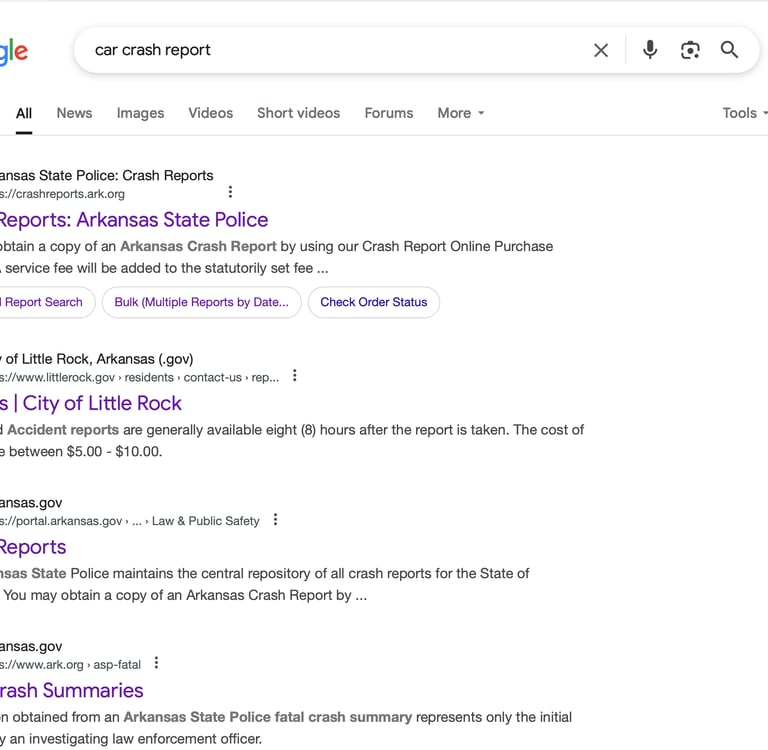Switch to the Short videos tab
This screenshot has height=750, width=768.
(x=298, y=113)
